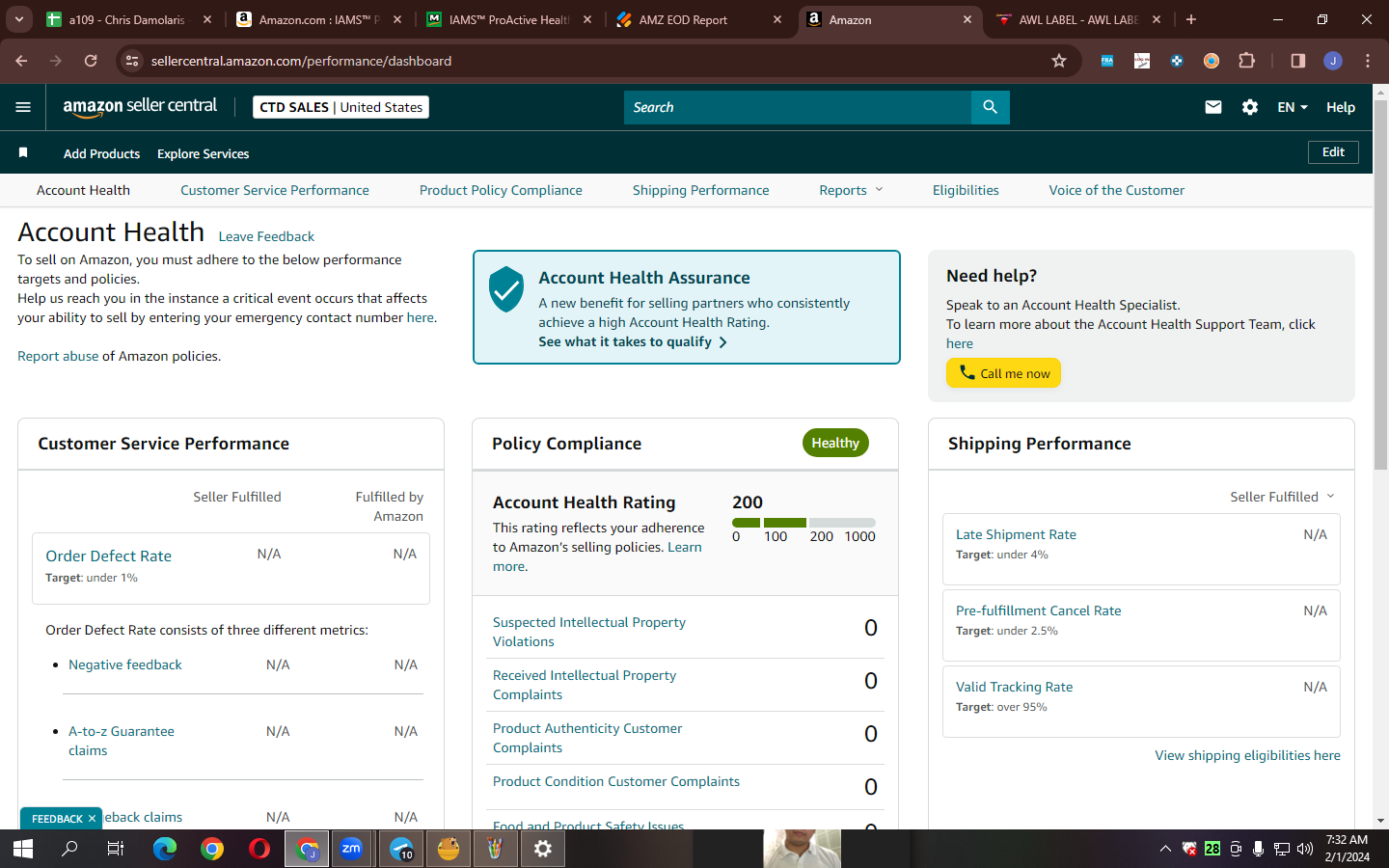
Task: Click See what it takes to qualify
Action: 633,341
